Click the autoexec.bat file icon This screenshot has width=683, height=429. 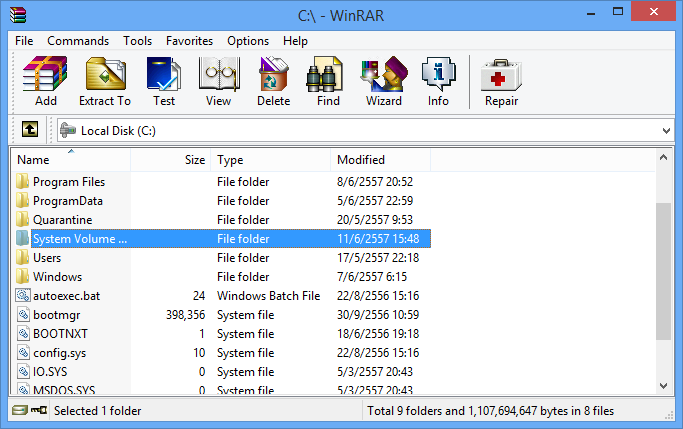[23, 295]
